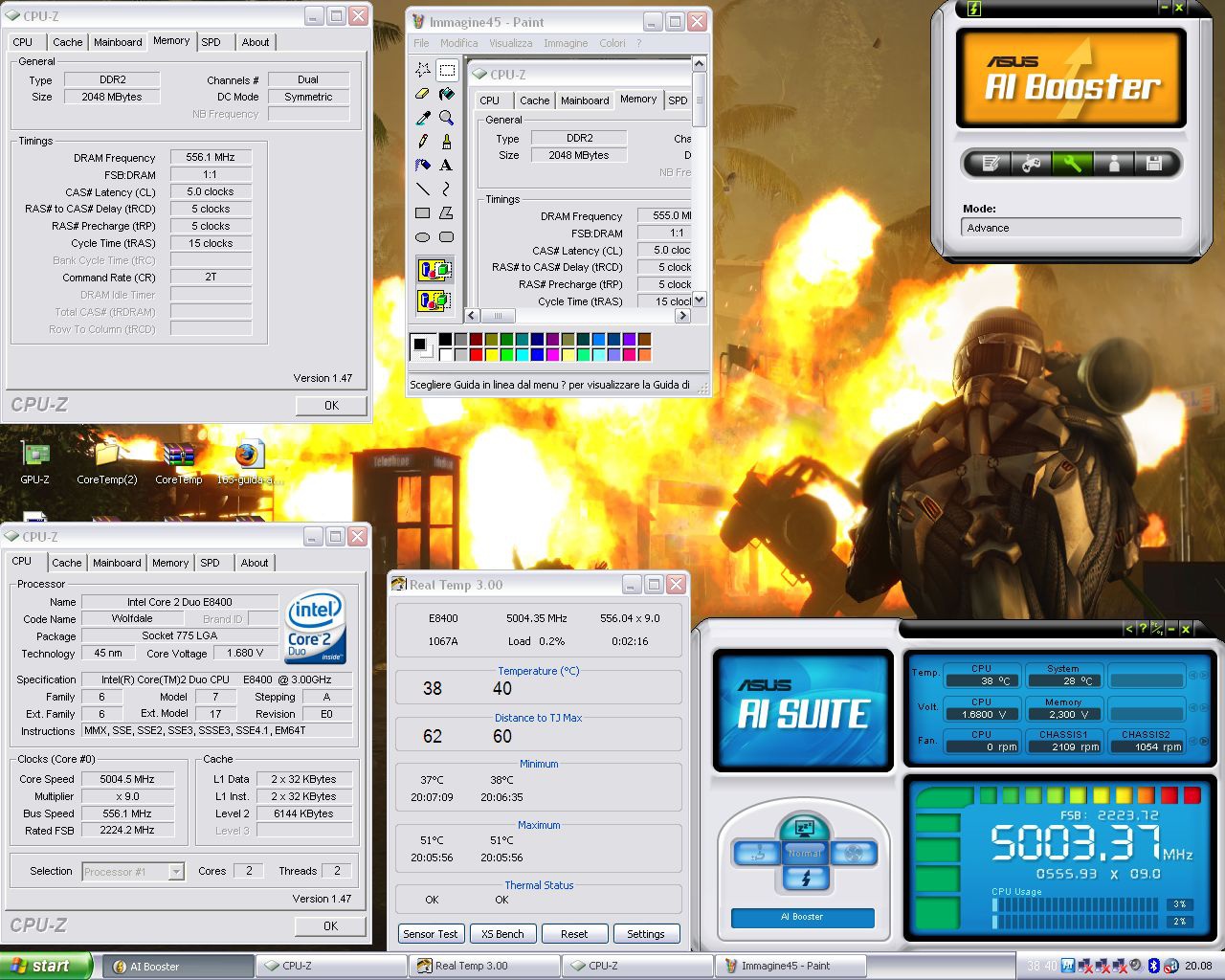The width and height of the screenshot is (1225, 980).
Task: Open About tab in bottom CPU-Z window
Action: tap(255, 563)
